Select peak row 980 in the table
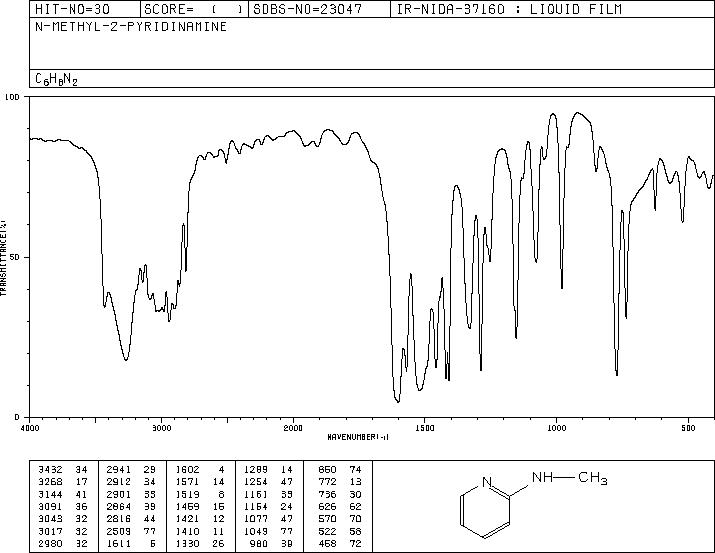This screenshot has width=715, height=553. [273, 543]
